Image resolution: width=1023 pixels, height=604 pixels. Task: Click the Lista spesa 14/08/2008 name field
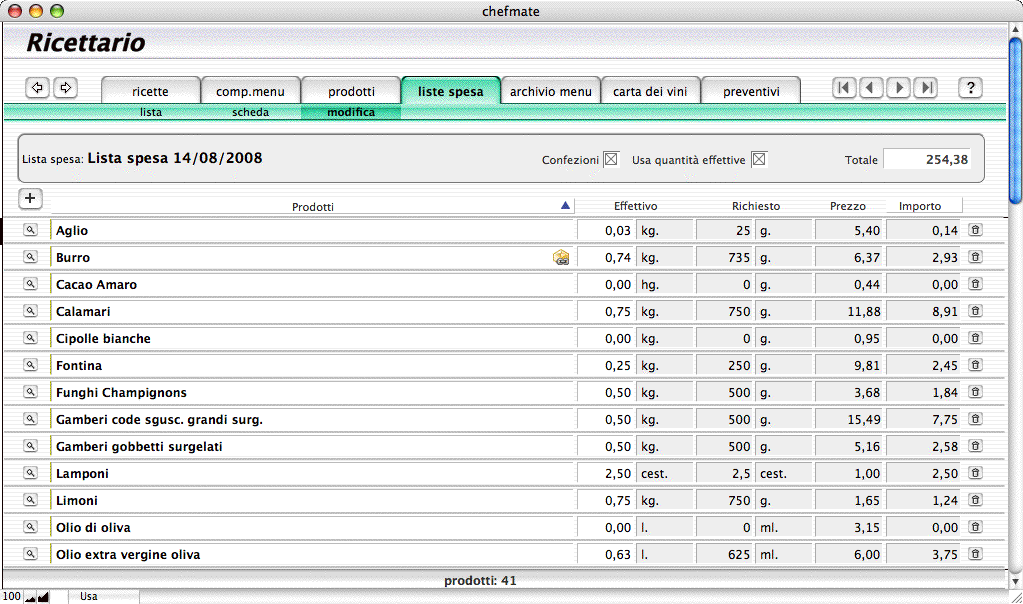175,158
